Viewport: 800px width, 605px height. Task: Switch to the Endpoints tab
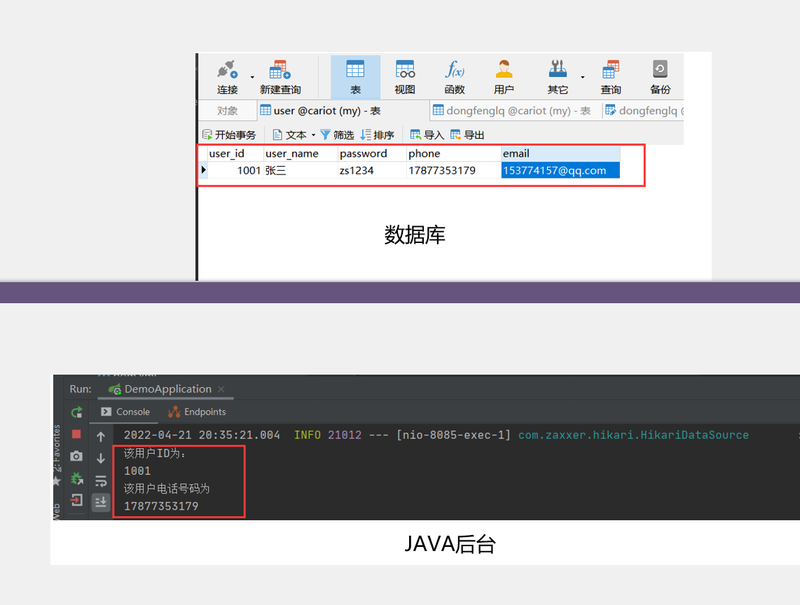197,412
